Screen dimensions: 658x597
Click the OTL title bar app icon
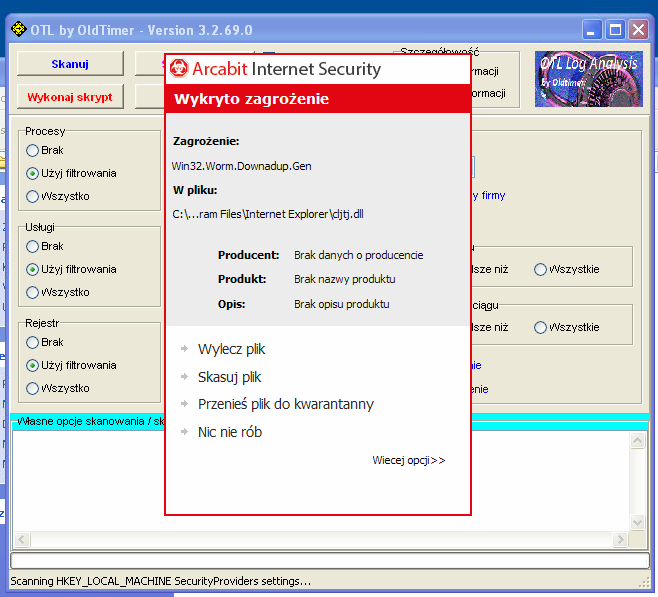18,29
